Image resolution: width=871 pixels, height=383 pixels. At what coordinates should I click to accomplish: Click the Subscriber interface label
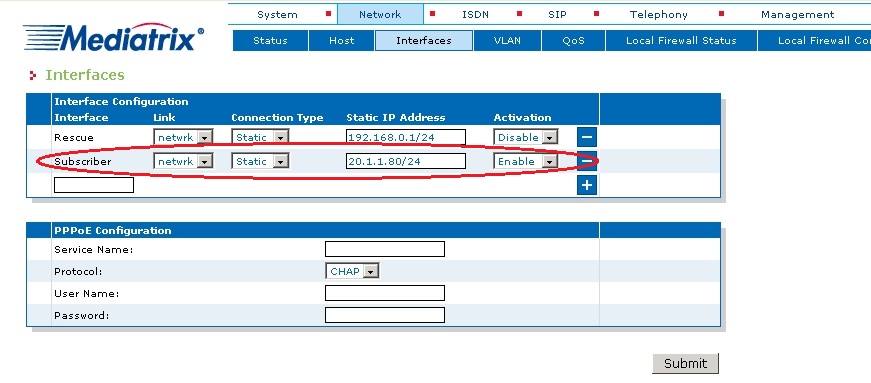point(83,161)
